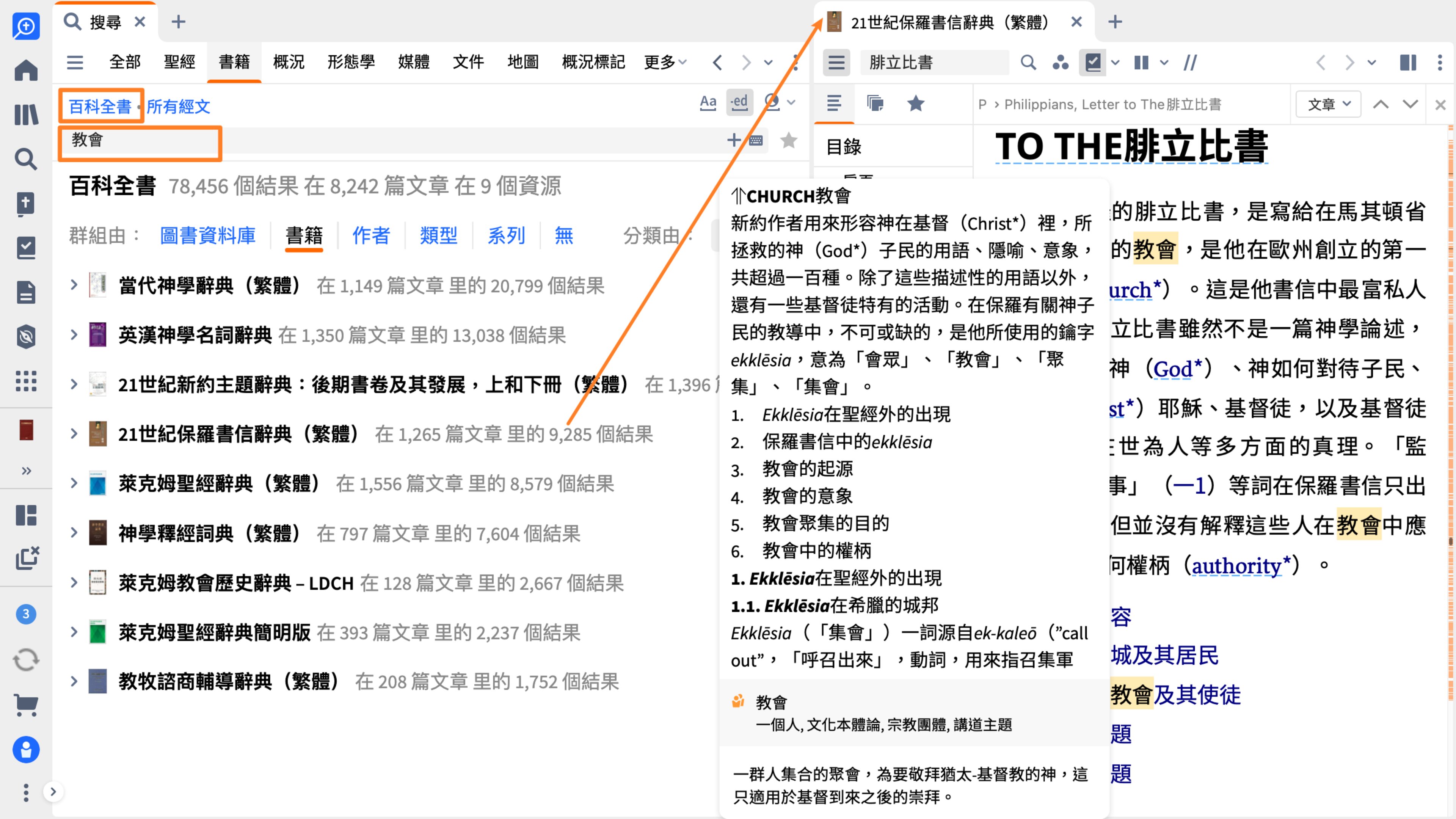This screenshot has width=1456, height=819.
Task: Switch to 媒體 search tab
Action: point(414,61)
